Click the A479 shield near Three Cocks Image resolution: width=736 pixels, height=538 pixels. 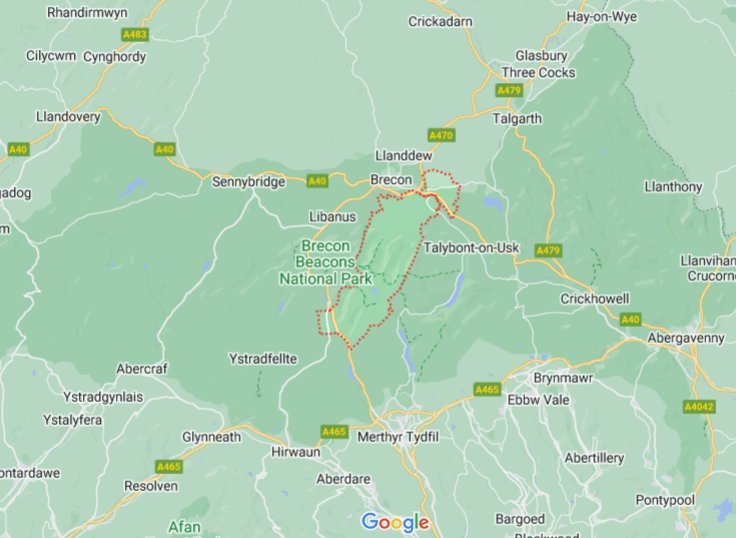(509, 90)
